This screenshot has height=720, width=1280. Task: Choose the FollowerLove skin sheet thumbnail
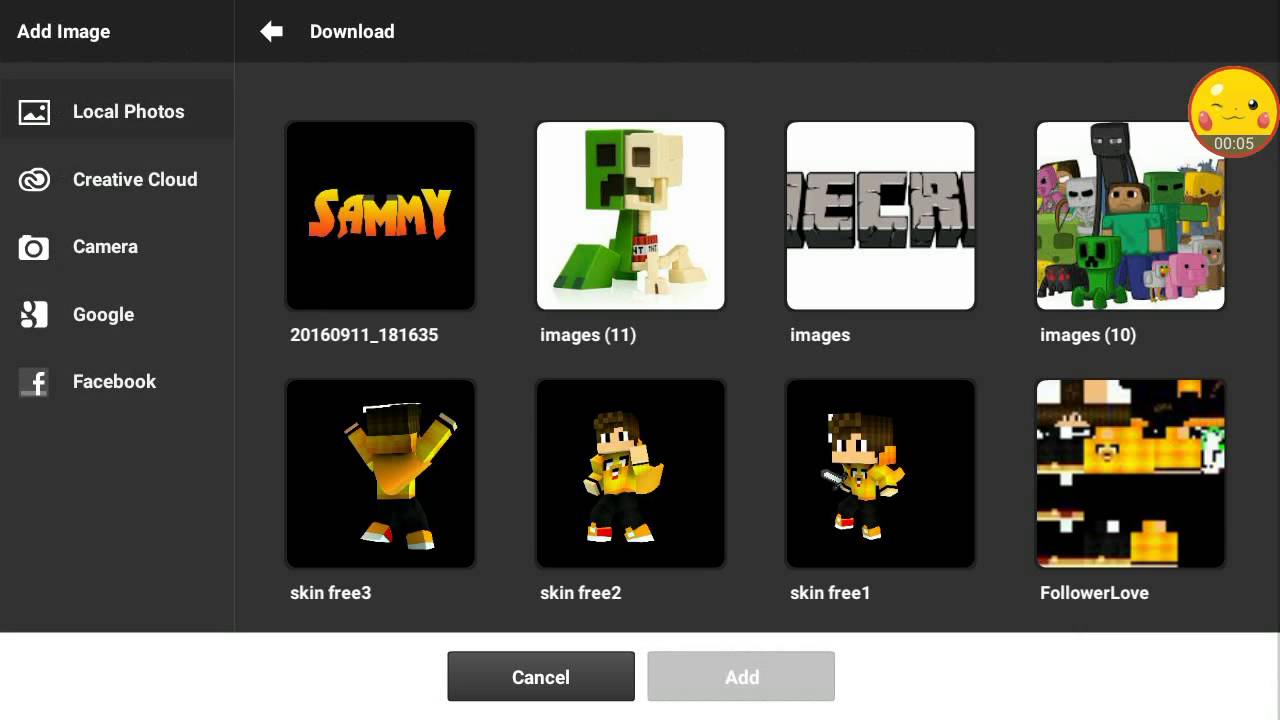[1130, 473]
